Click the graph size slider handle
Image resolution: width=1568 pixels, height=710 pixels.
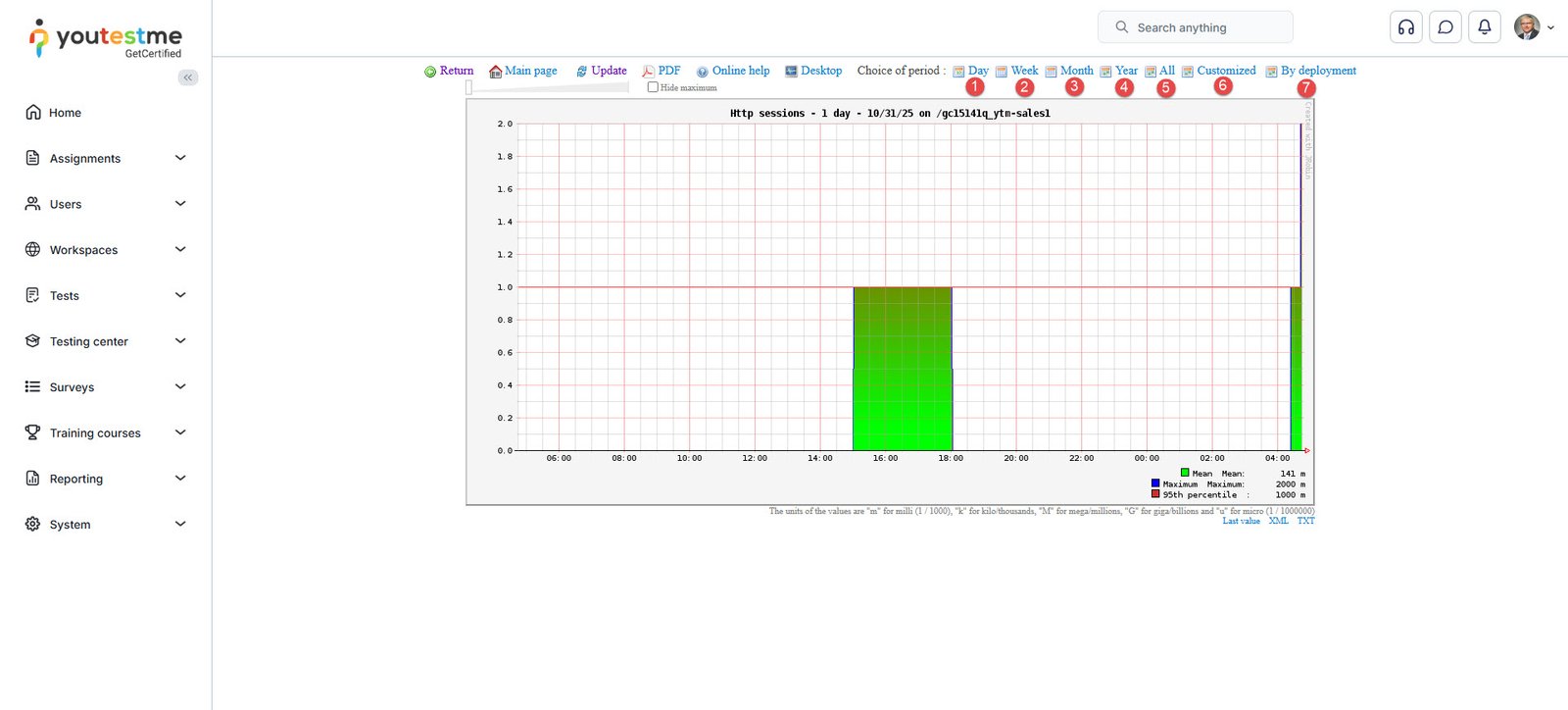pos(469,87)
